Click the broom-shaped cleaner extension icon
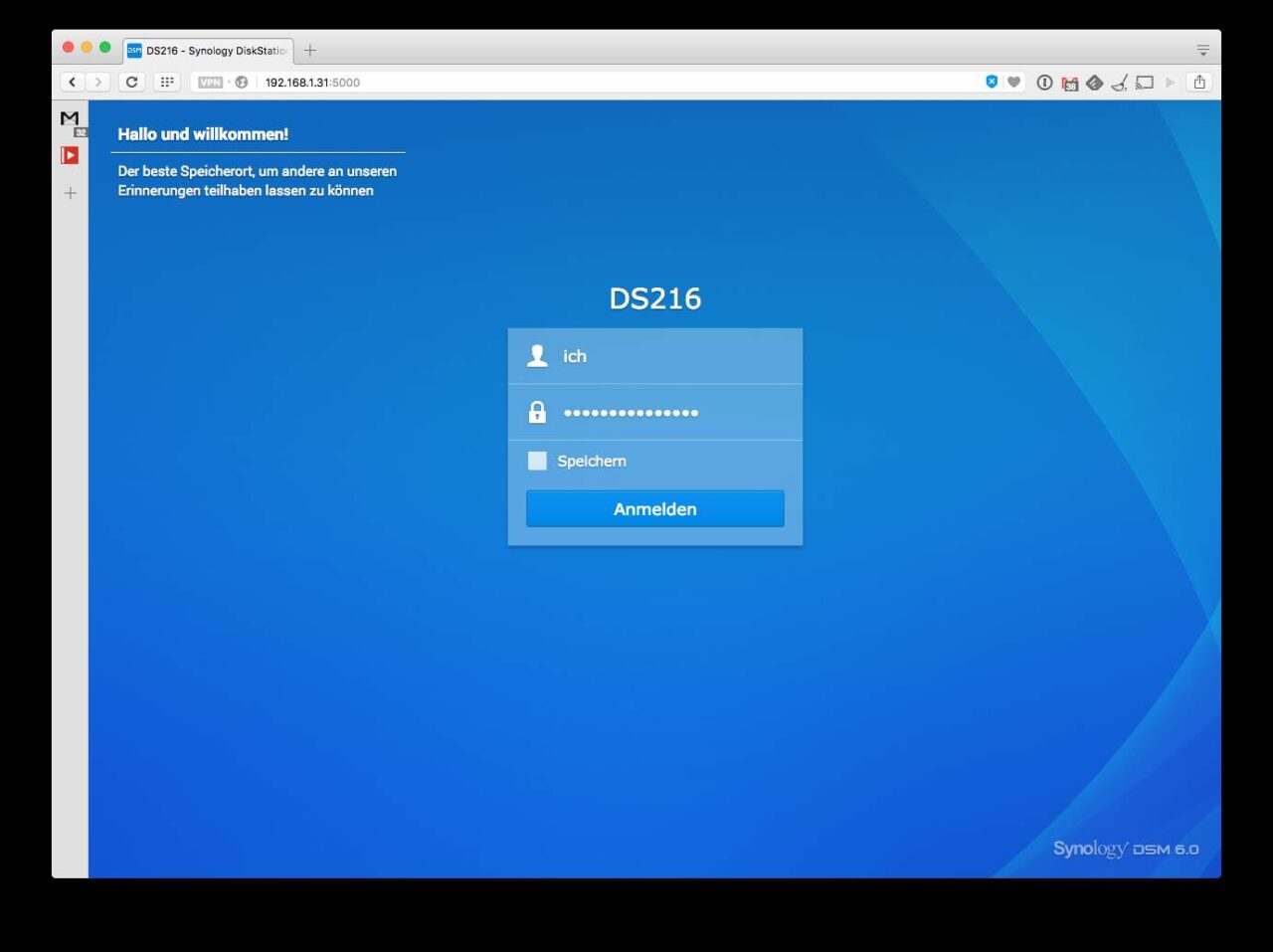This screenshot has width=1273, height=952. 1117,83
